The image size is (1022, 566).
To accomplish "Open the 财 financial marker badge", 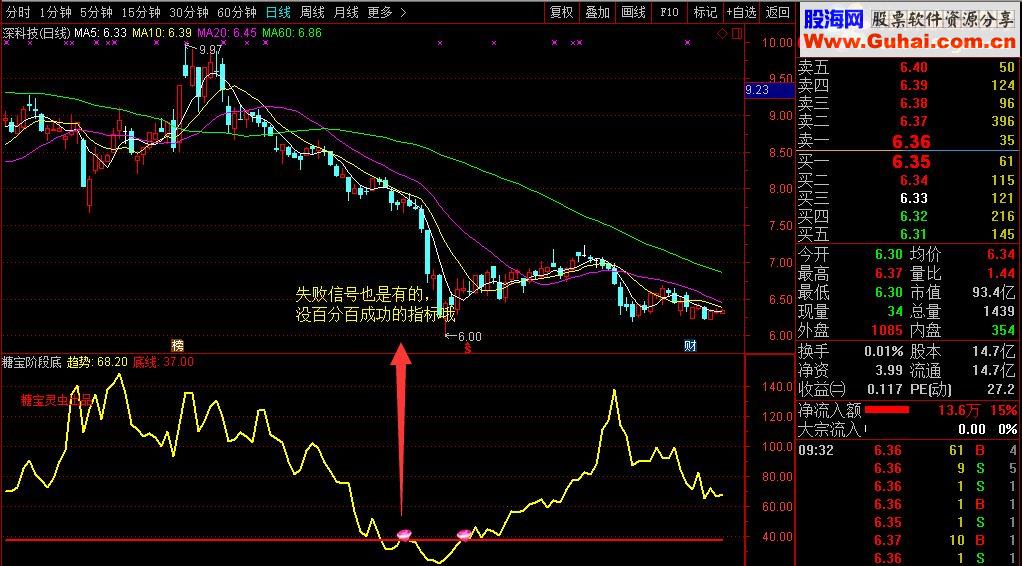I will tap(690, 346).
